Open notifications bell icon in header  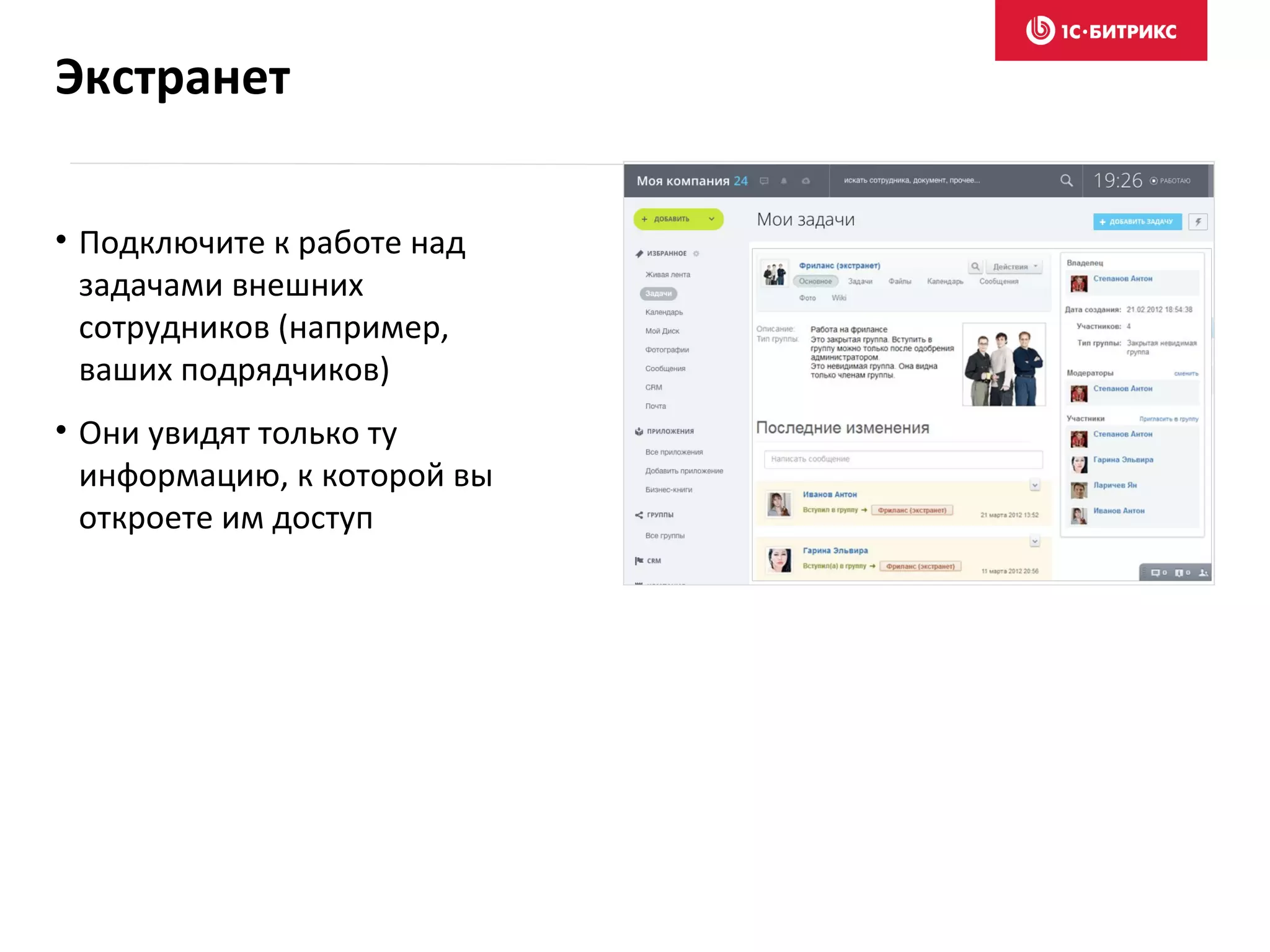coord(784,181)
